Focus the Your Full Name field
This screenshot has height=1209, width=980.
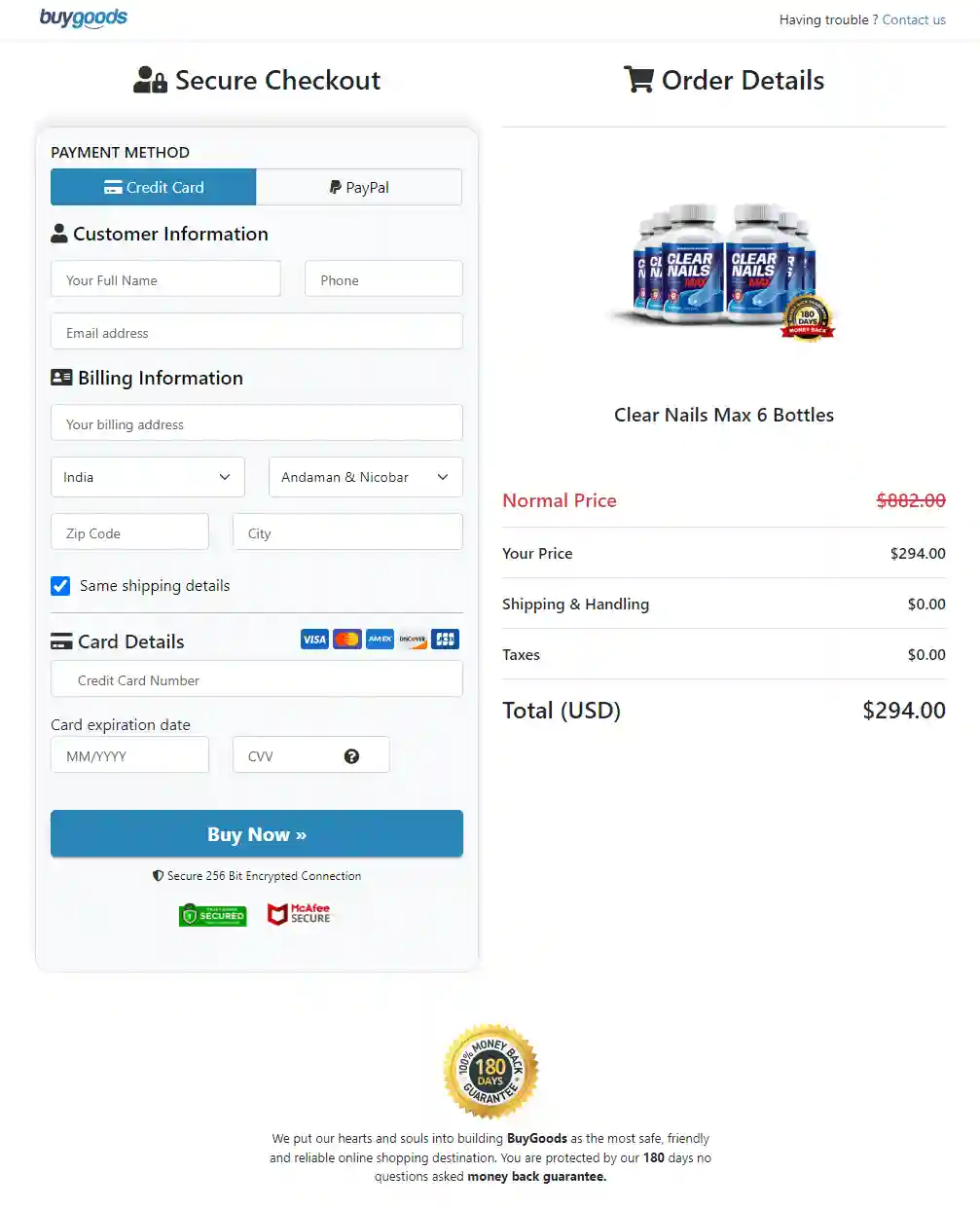click(x=165, y=279)
